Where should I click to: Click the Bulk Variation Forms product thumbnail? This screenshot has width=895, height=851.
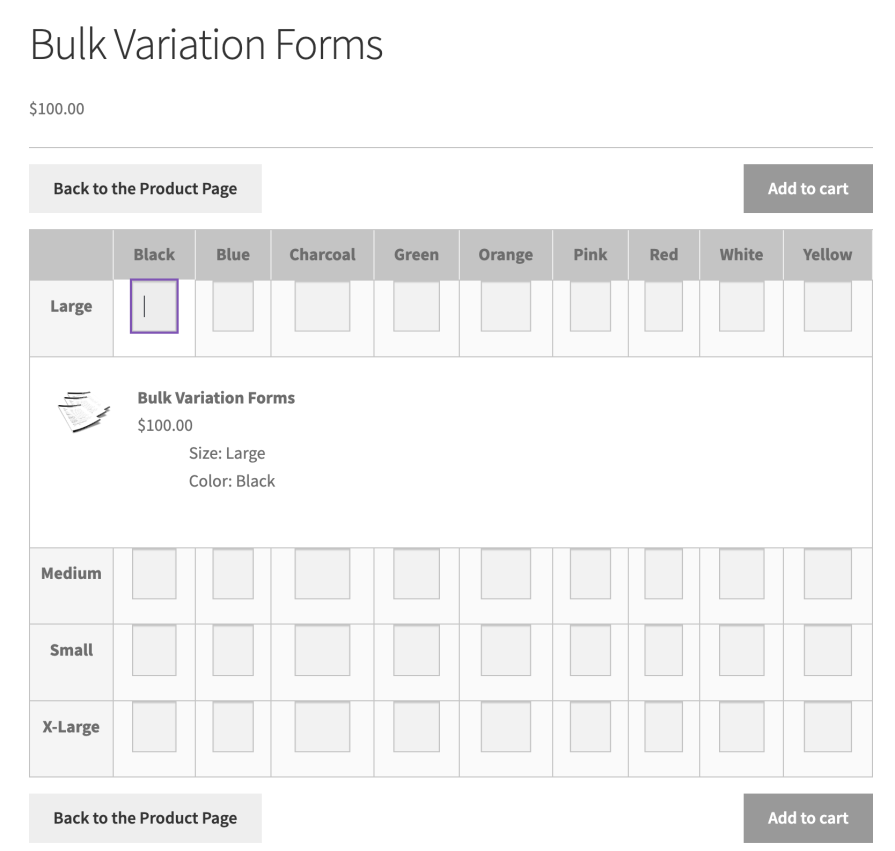(x=84, y=410)
